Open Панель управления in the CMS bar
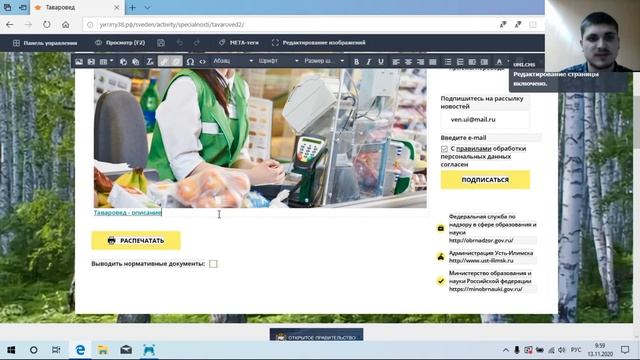This screenshot has width=640, height=360. click(x=45, y=43)
